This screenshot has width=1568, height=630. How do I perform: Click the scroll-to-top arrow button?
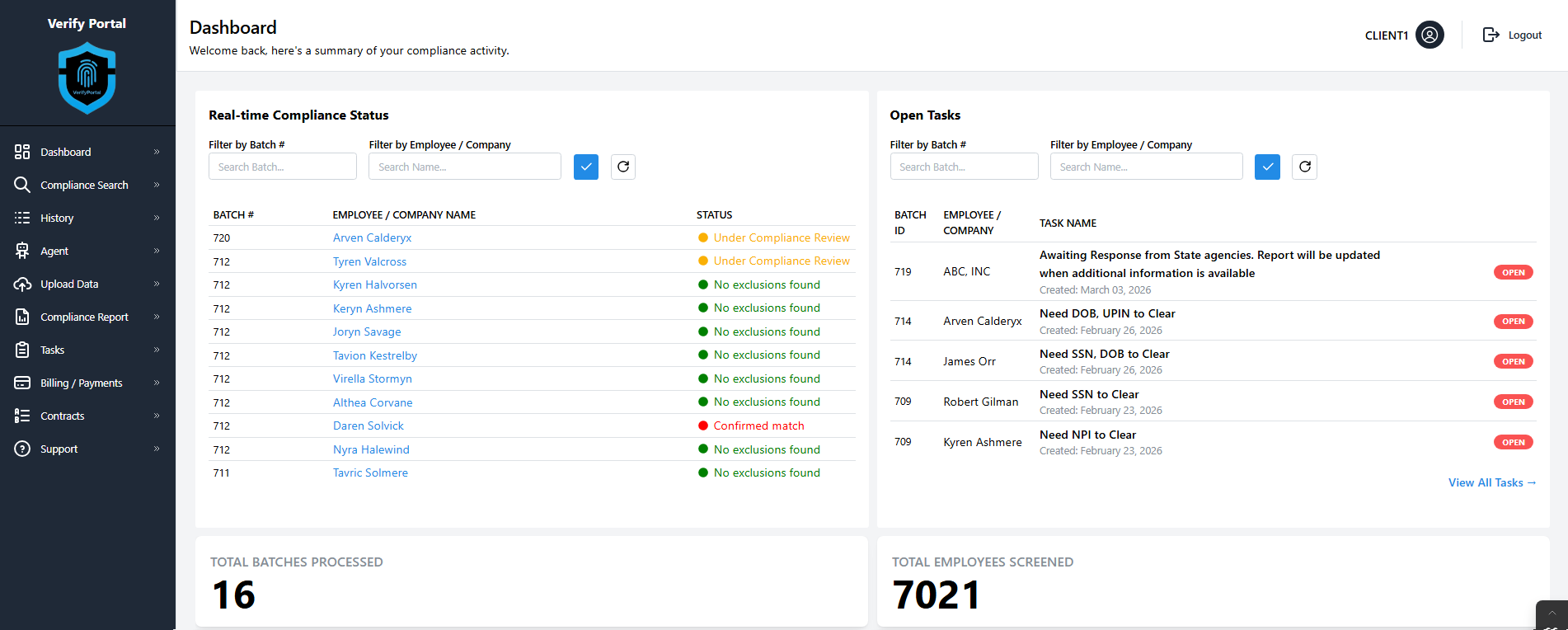click(1552, 615)
